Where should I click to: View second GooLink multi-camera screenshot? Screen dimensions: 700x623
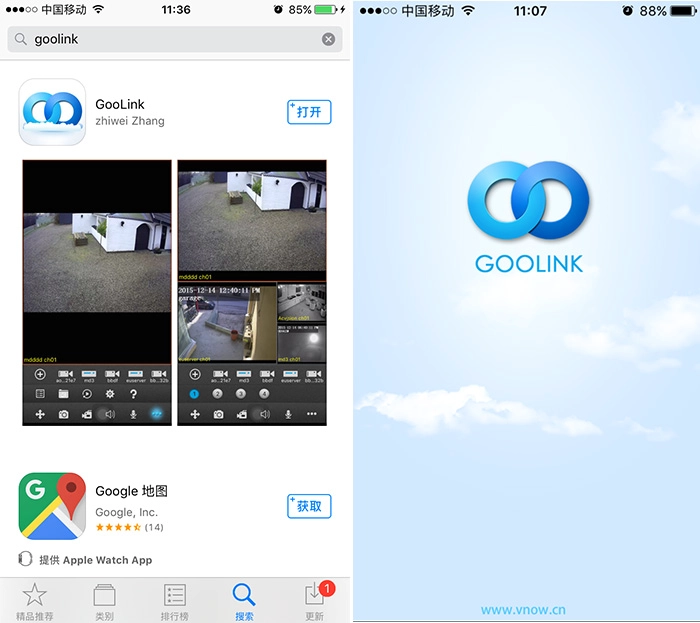(252, 293)
